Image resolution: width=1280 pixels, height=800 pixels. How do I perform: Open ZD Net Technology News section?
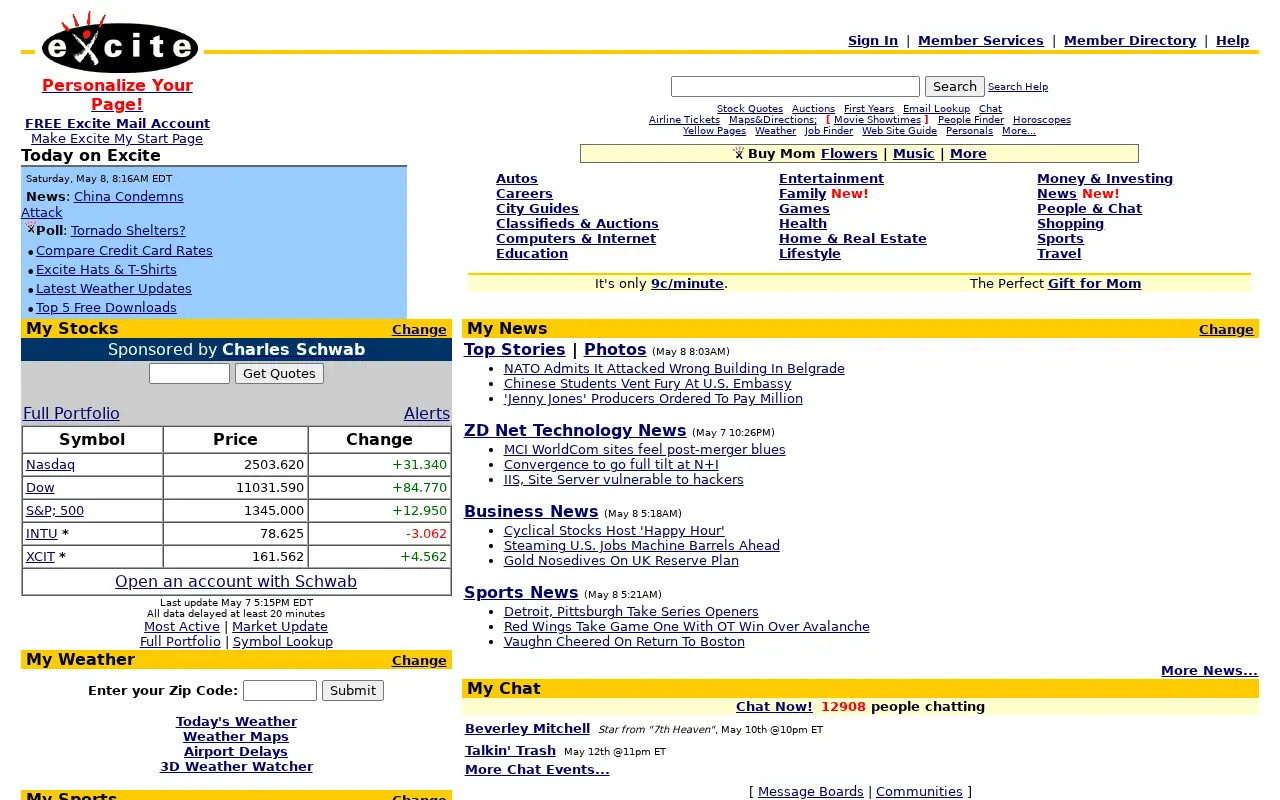click(x=575, y=431)
